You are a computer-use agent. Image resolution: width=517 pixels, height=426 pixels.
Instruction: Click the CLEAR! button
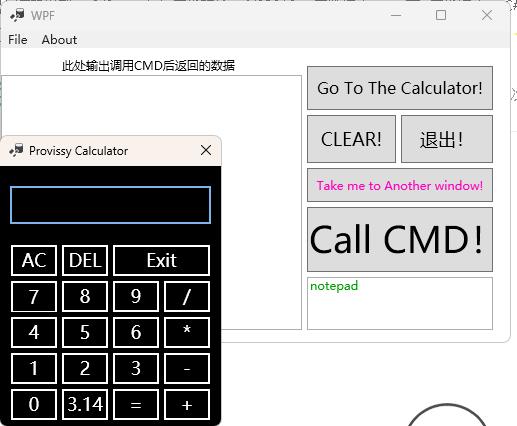[x=351, y=139]
